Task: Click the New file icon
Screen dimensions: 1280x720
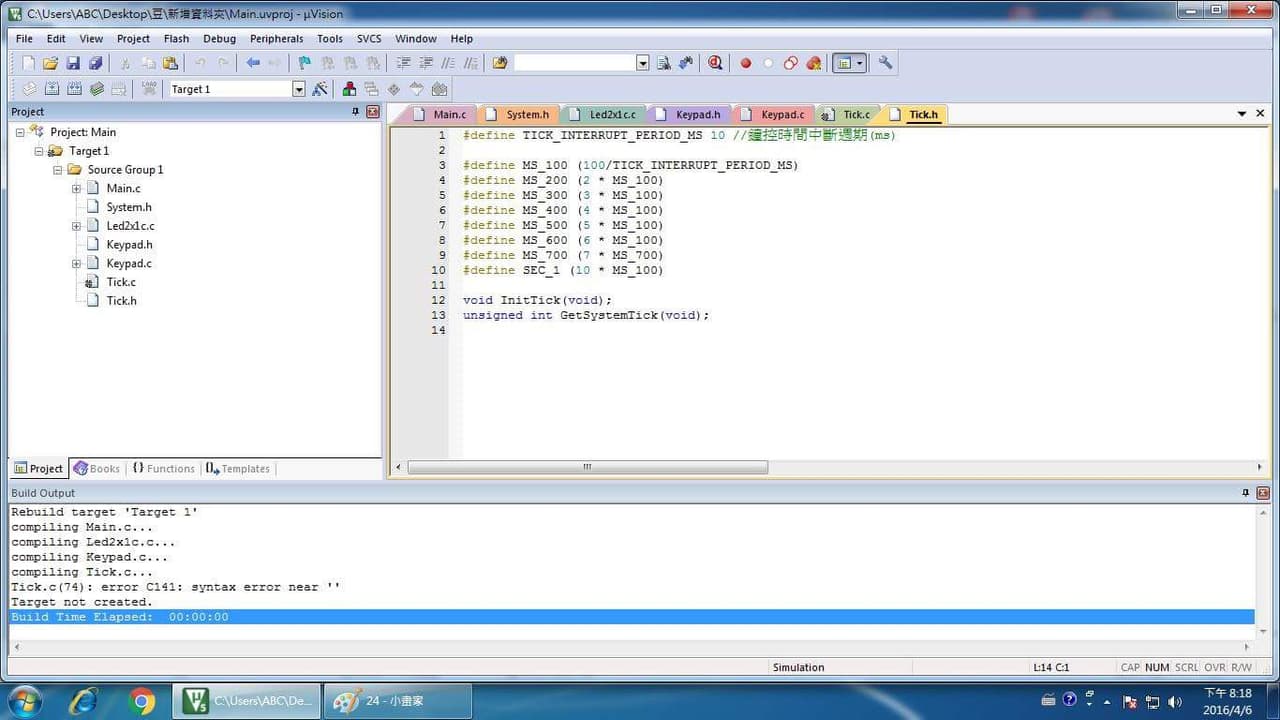Action: [x=28, y=63]
